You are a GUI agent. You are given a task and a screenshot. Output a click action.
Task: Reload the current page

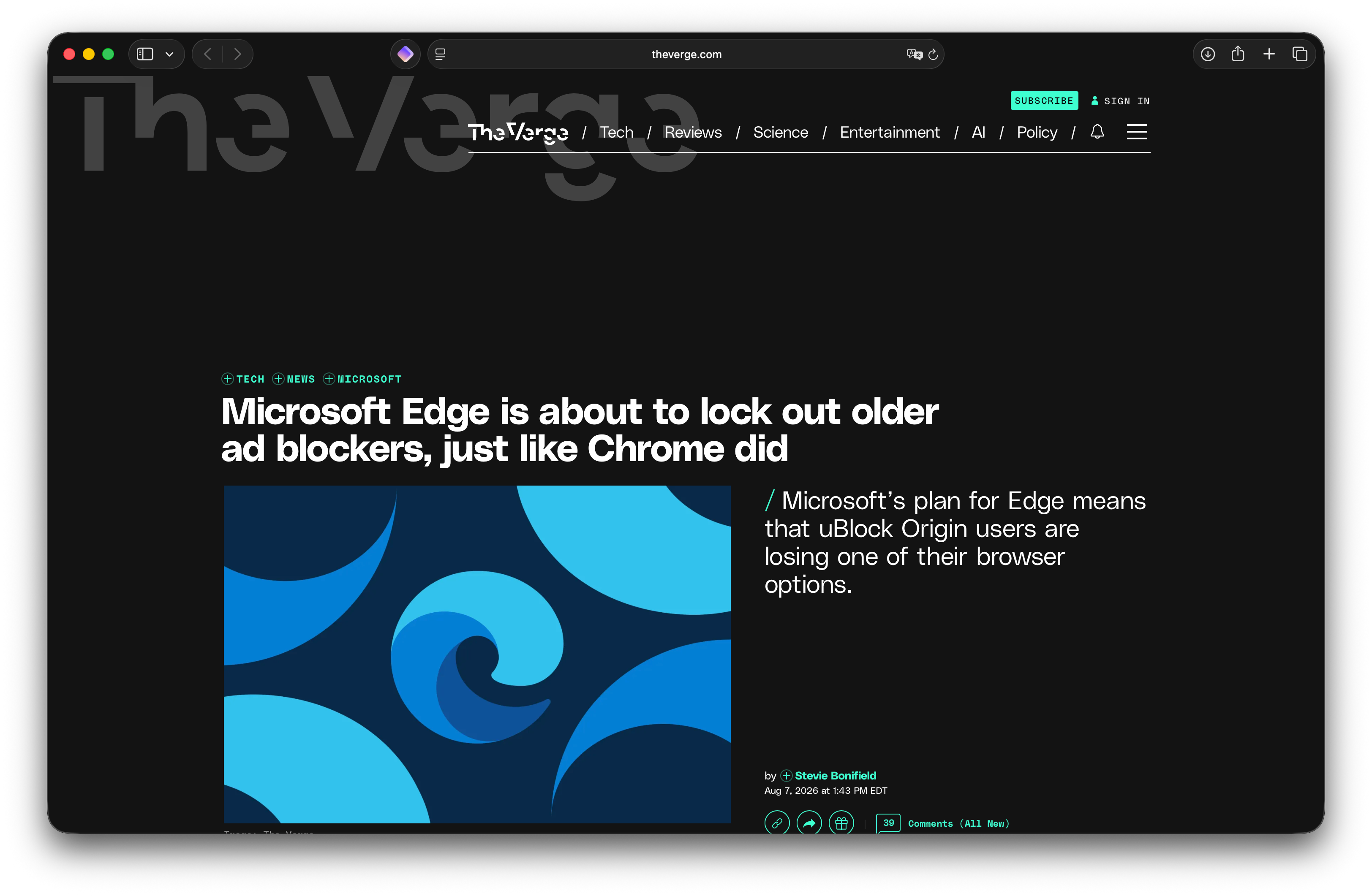coord(933,54)
